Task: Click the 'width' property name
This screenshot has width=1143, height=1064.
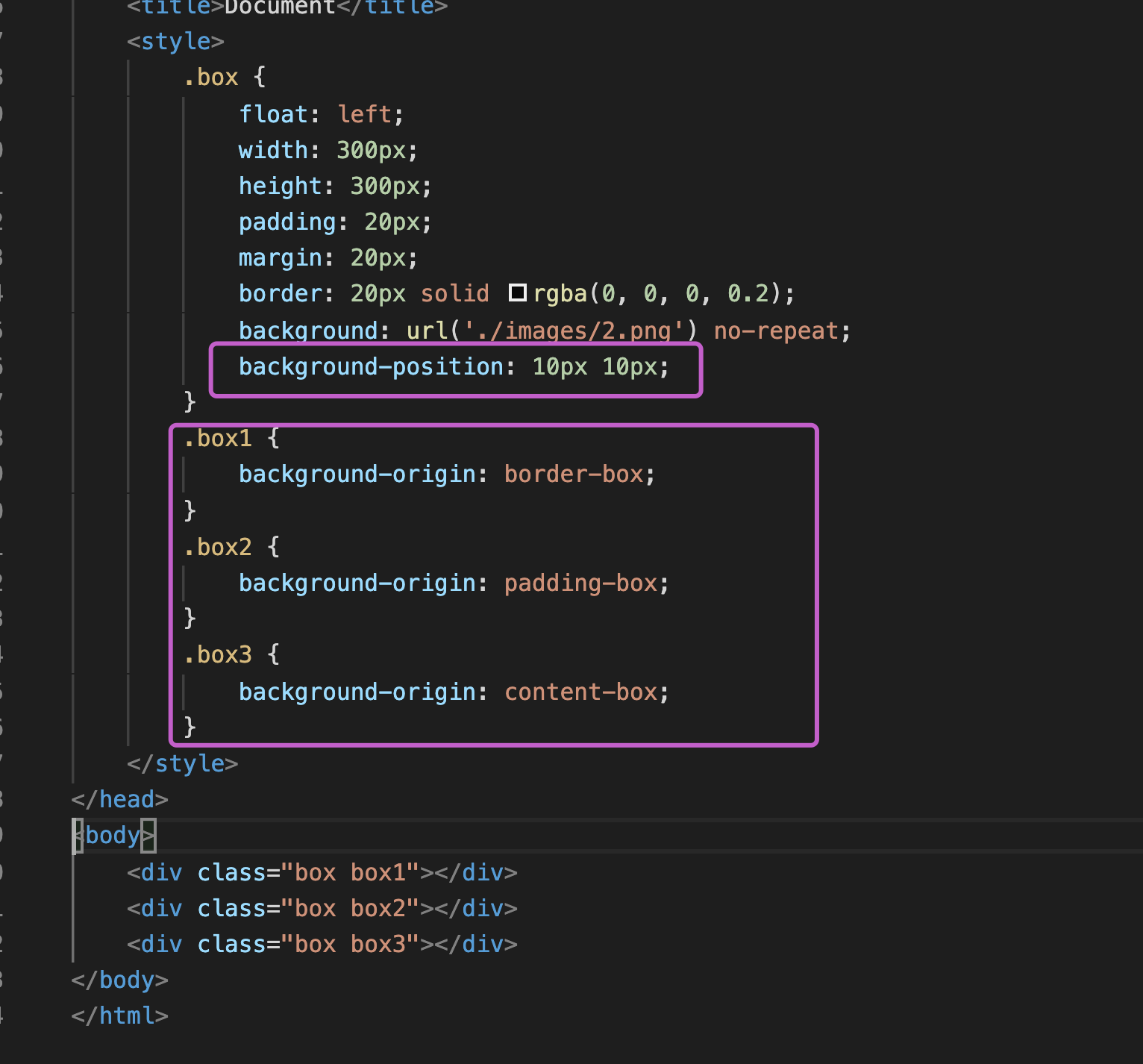Action: [x=273, y=150]
